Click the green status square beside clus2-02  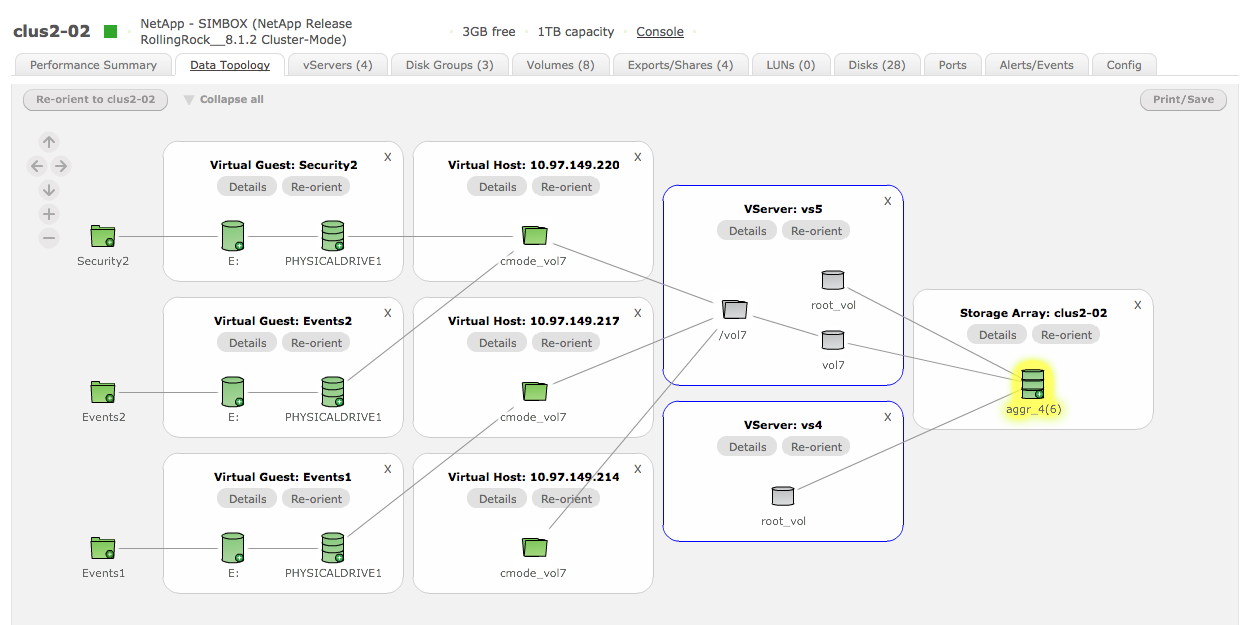110,32
